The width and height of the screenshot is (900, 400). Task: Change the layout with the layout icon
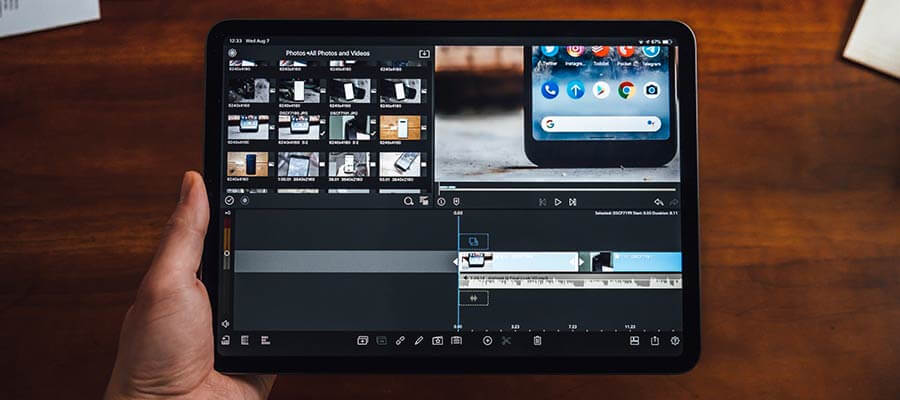[634, 341]
